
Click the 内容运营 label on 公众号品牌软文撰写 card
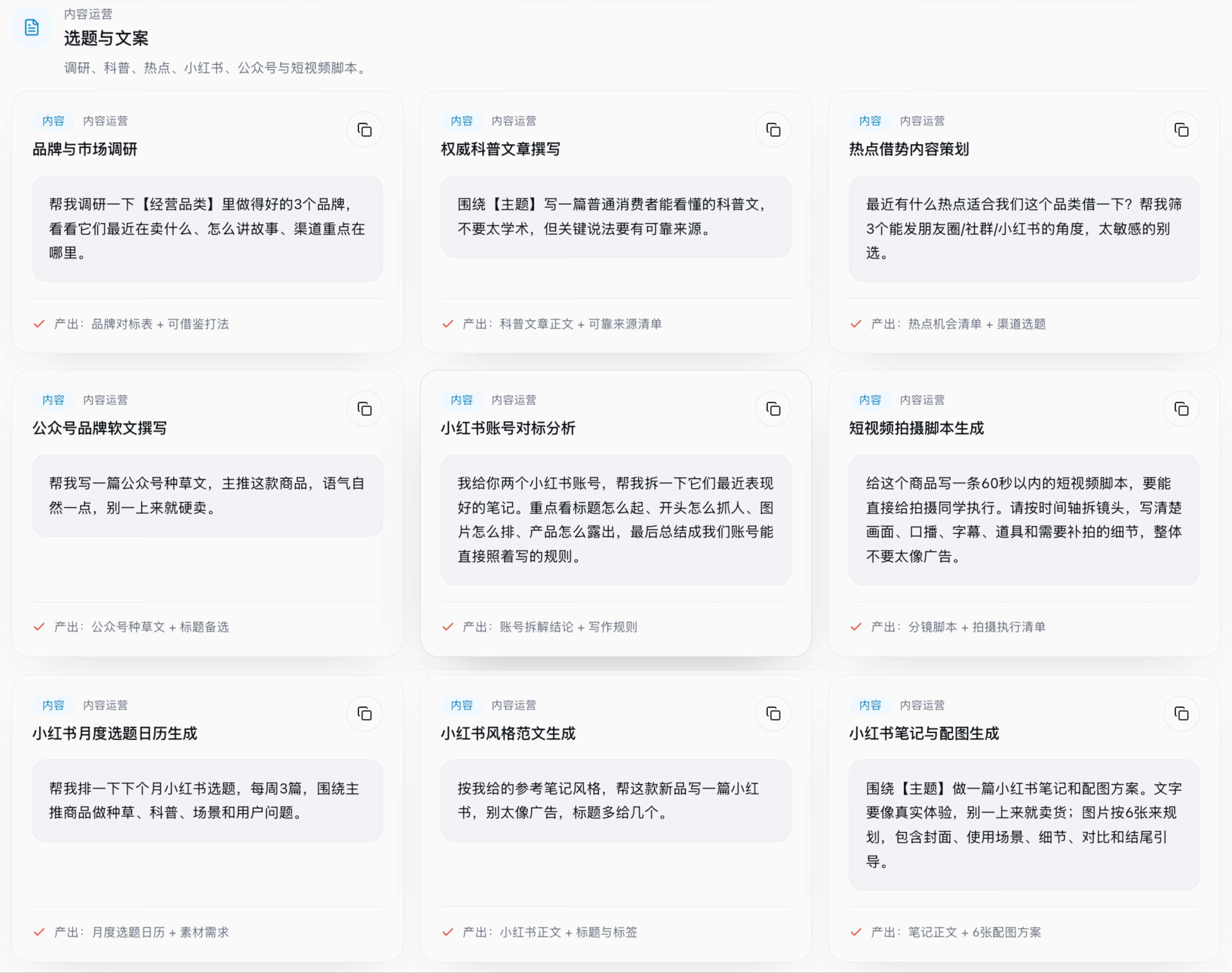[x=105, y=400]
